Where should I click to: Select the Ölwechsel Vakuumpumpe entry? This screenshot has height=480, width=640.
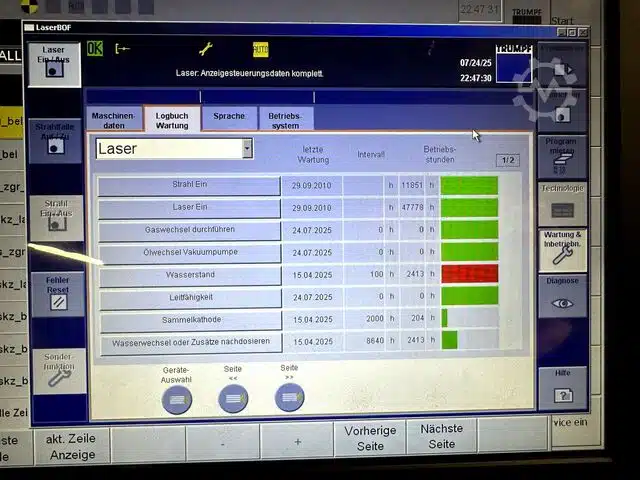point(190,252)
